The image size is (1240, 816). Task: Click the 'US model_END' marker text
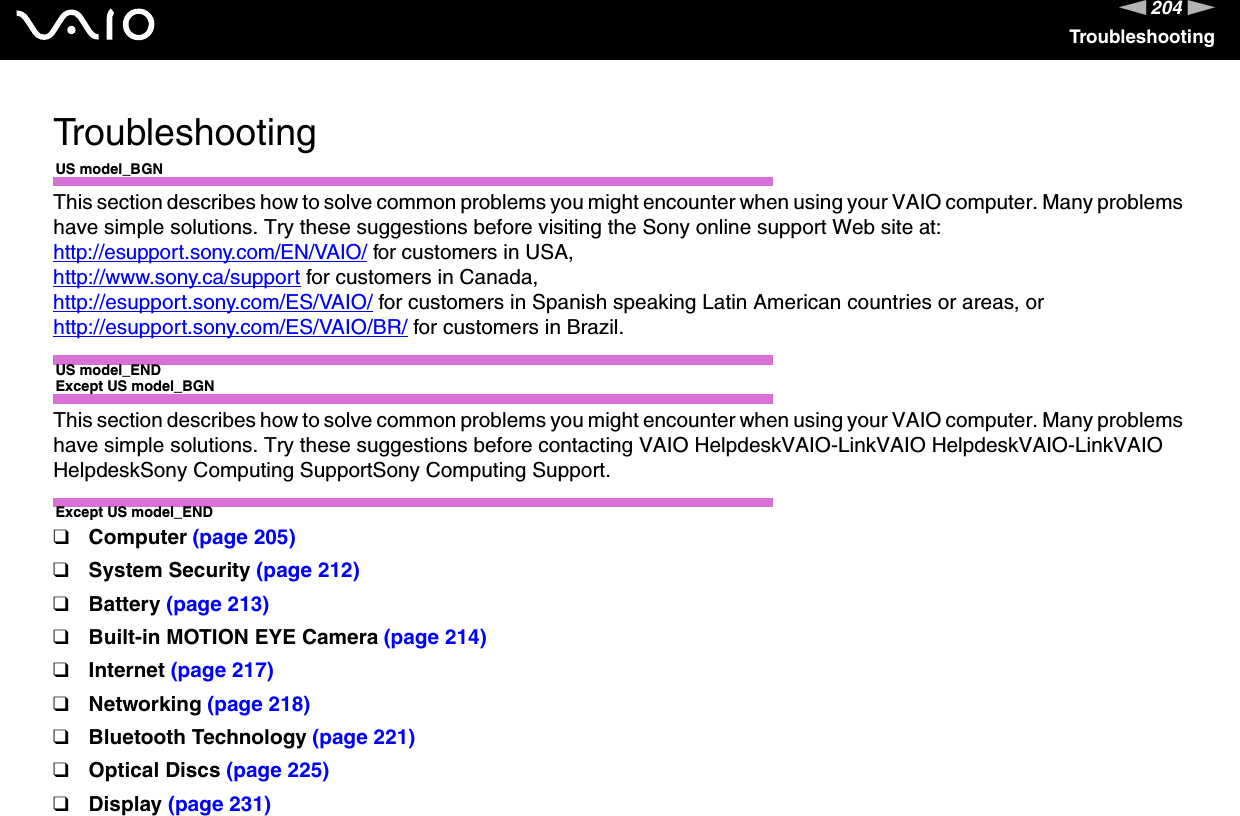tap(108, 371)
